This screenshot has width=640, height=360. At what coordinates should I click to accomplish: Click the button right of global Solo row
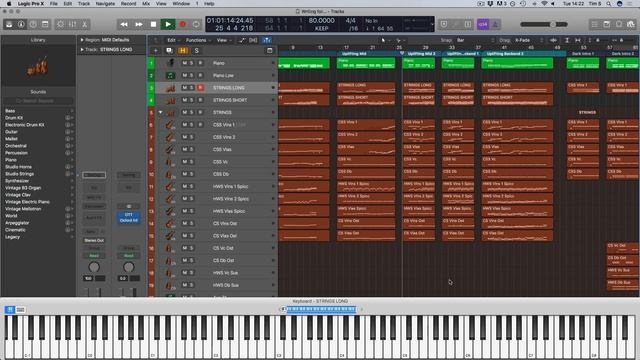tap(269, 51)
